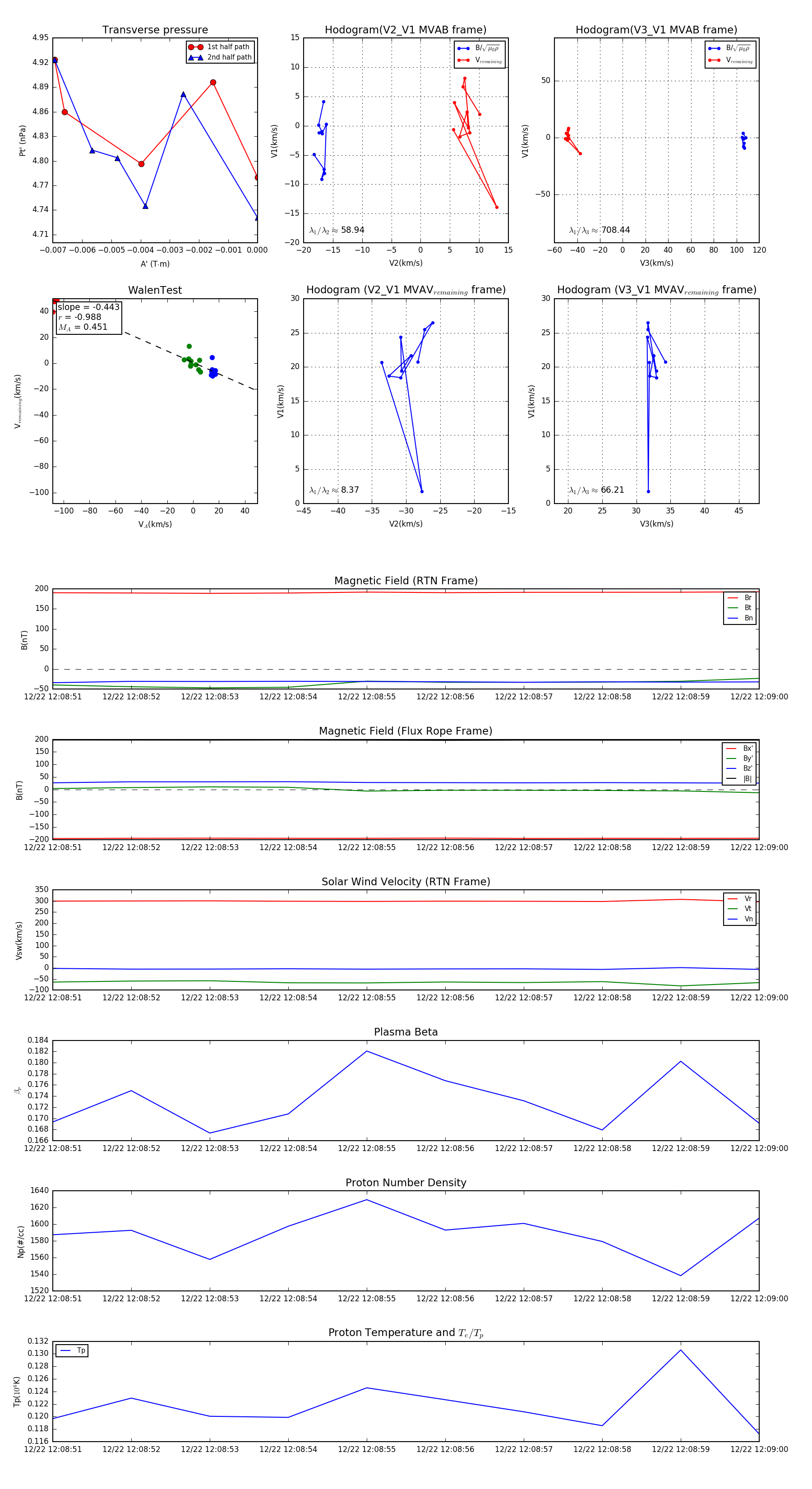
Task: Click the 'Plasma Beta' plot title
Action: tap(406, 1032)
